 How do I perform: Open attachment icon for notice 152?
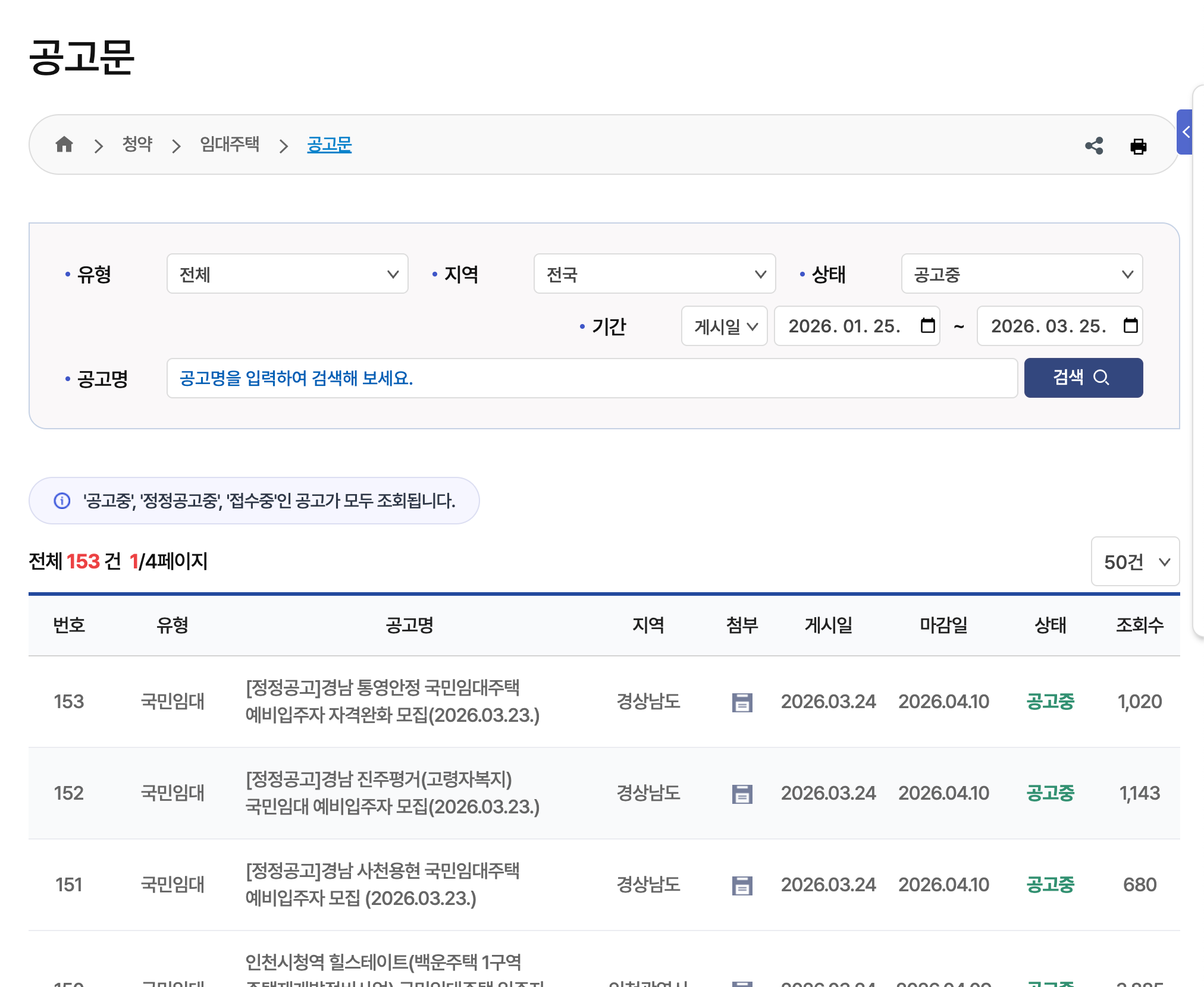click(742, 794)
